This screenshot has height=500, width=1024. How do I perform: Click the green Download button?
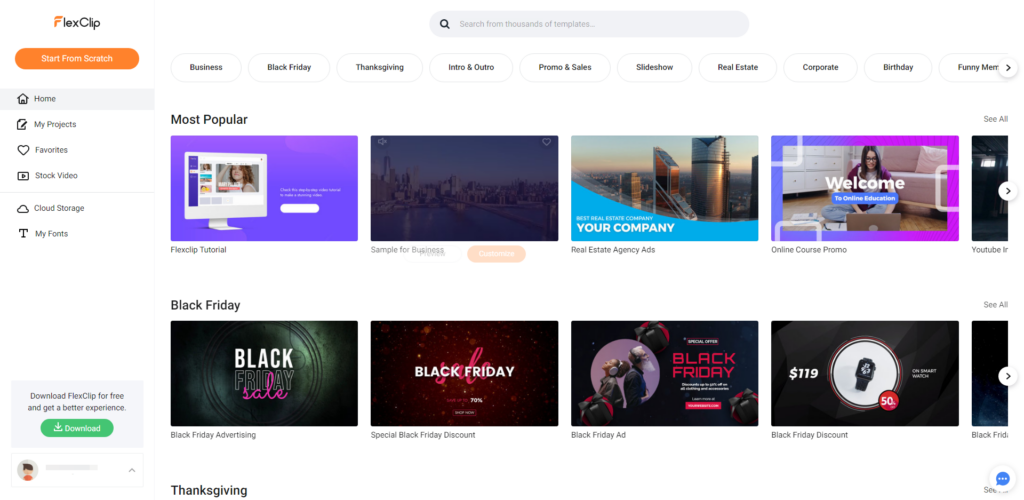77,428
